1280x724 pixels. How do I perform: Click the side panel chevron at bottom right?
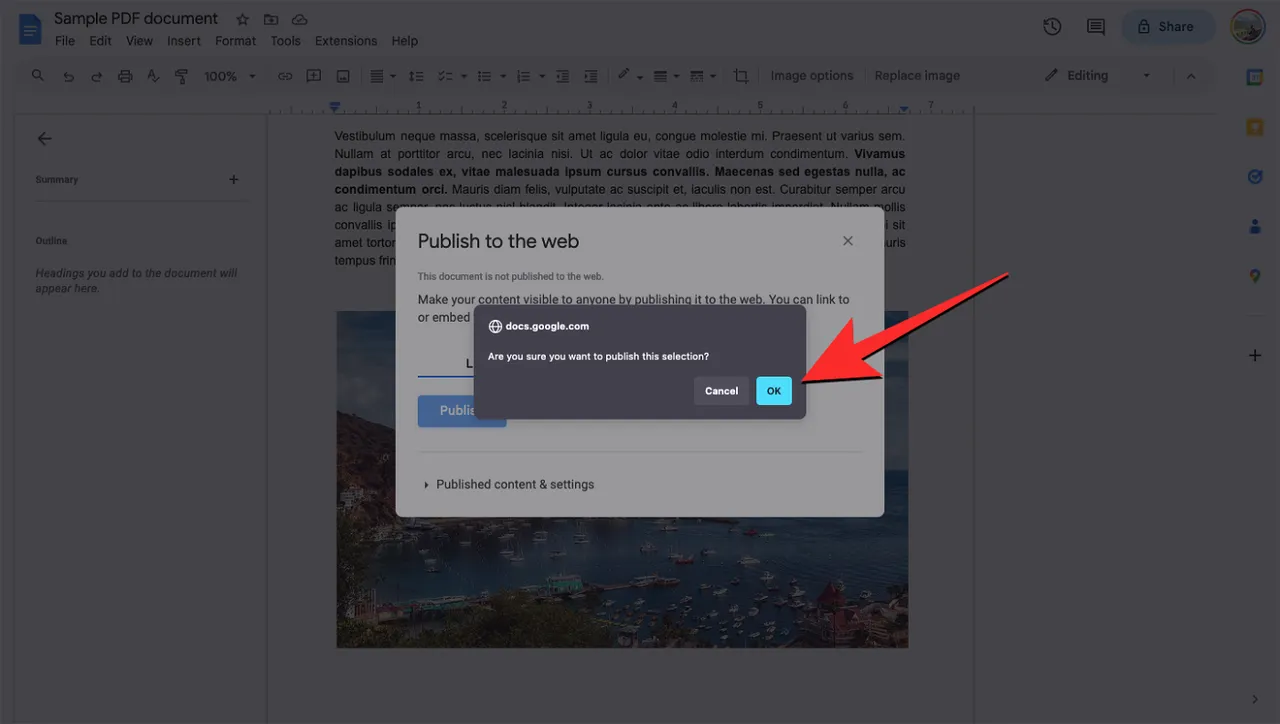click(1255, 699)
